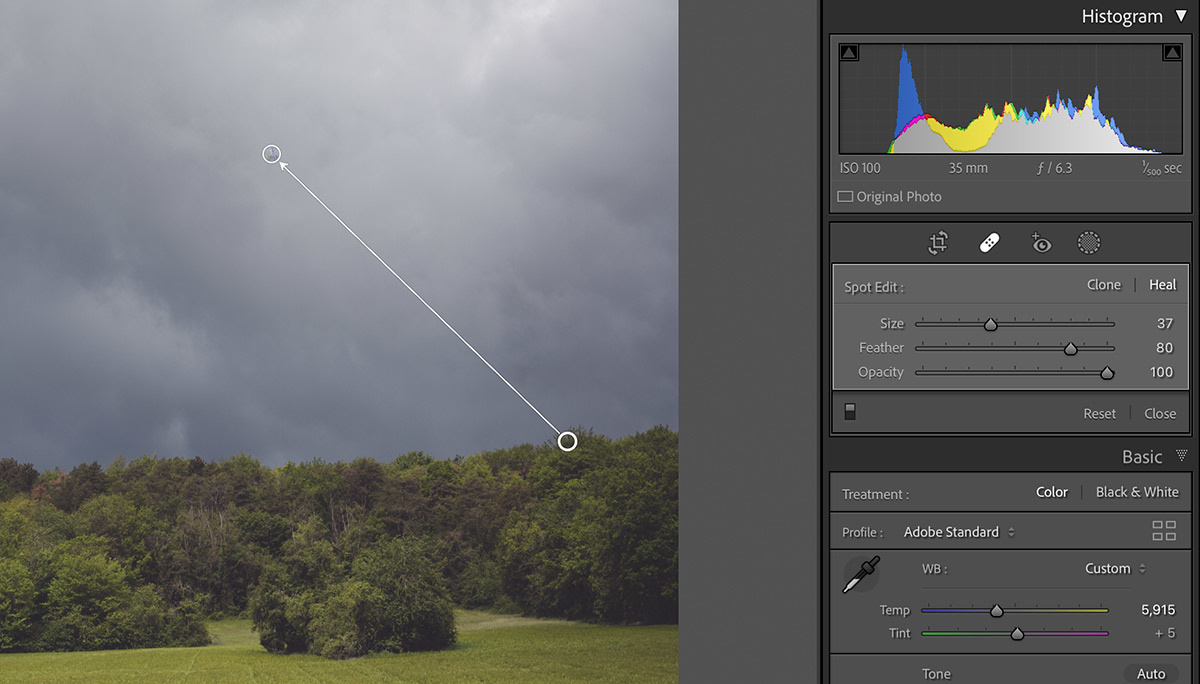Screen dimensions: 1200x684
Task: Toggle shadow clipping indicator in histogram
Action: (x=849, y=53)
